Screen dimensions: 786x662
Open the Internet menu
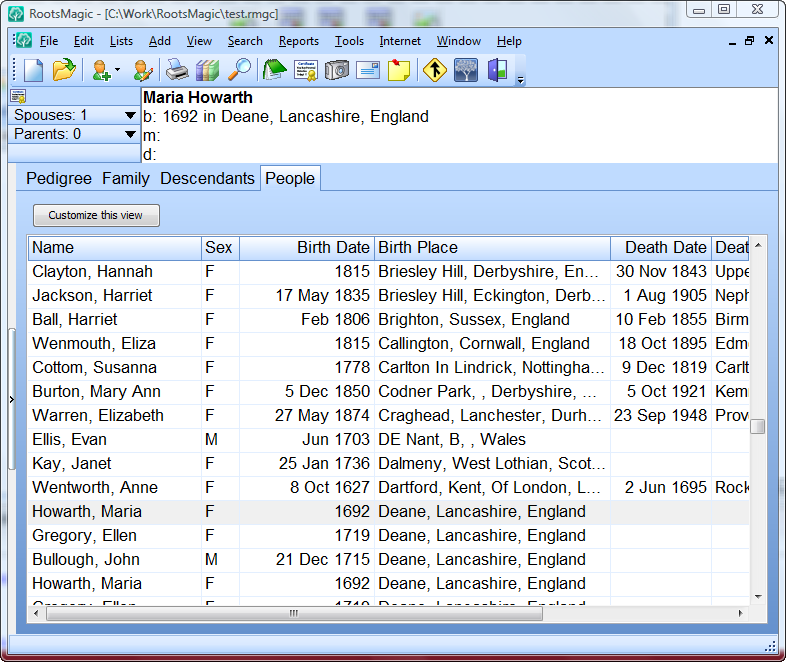[400, 41]
